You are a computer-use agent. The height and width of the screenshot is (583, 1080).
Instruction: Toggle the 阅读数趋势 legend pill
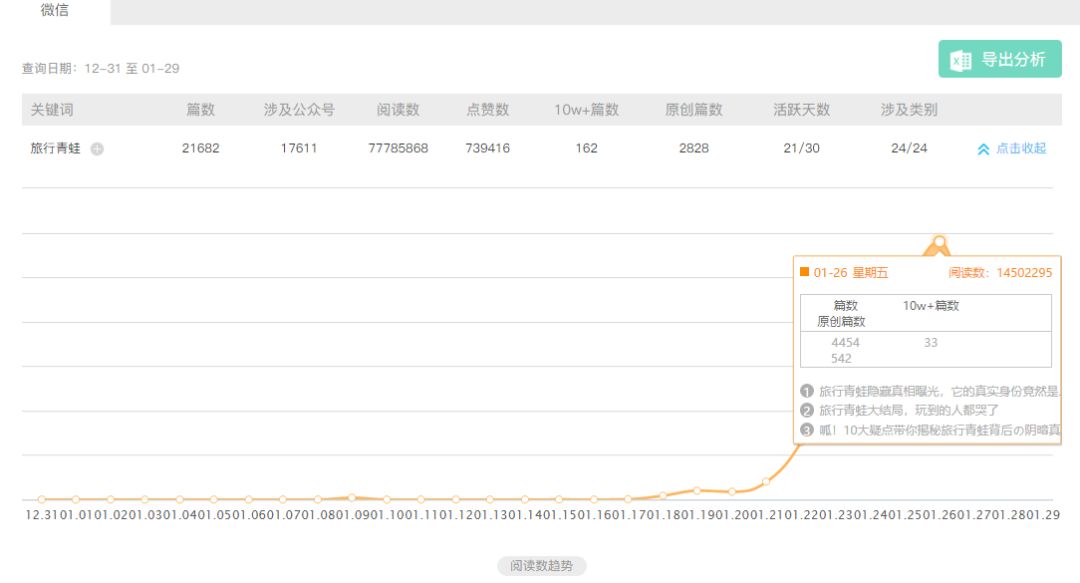point(541,566)
